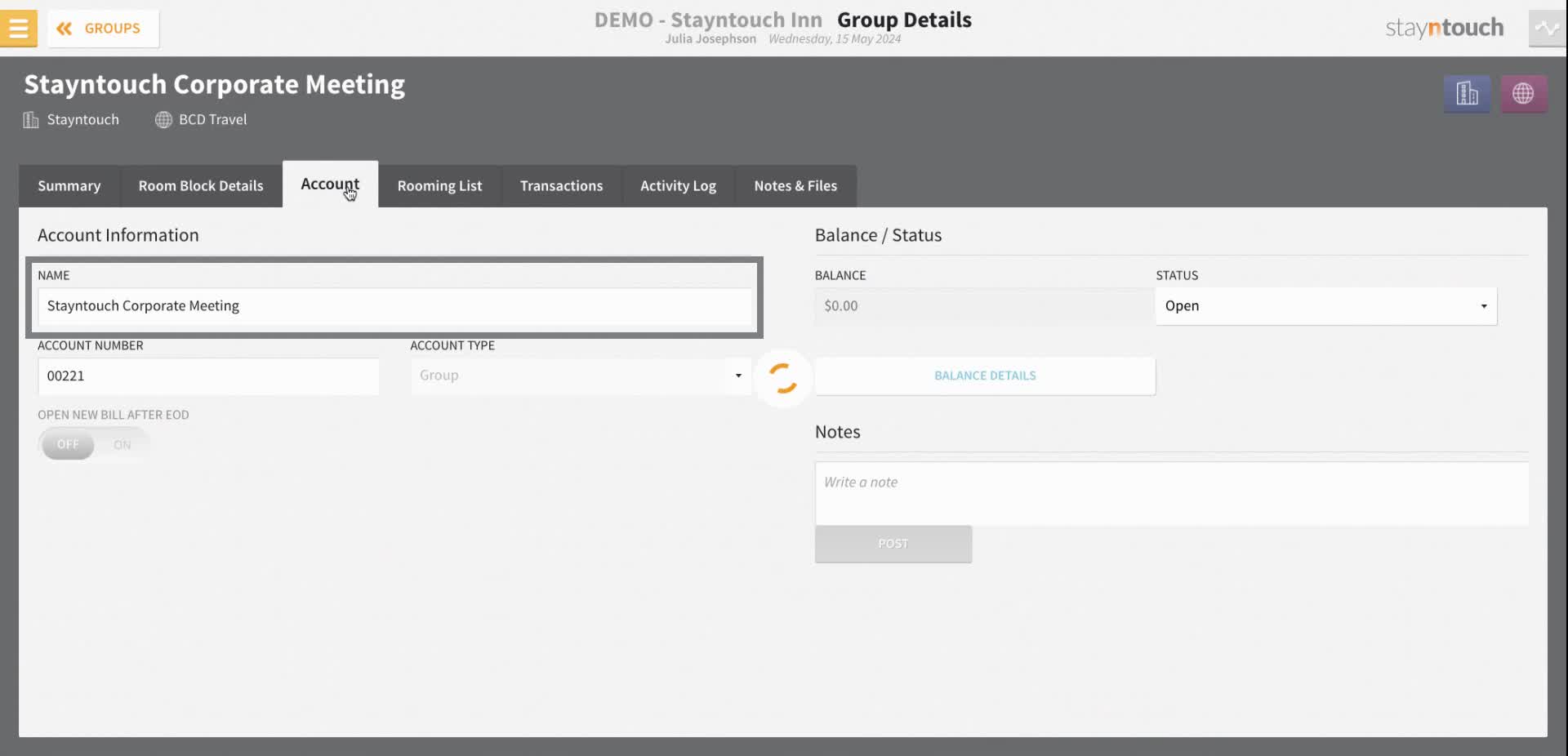The image size is (1568, 756).
Task: Select the Account tab
Action: (x=330, y=185)
